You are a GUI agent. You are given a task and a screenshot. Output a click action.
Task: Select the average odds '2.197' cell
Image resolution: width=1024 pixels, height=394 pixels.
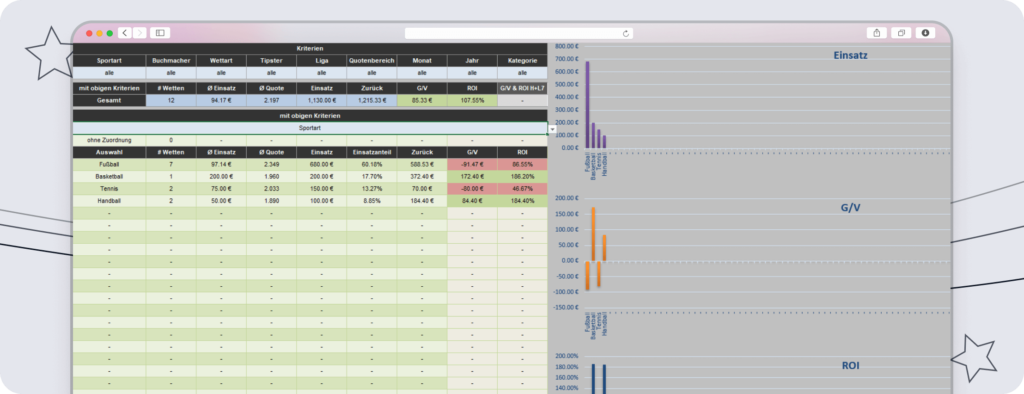pyautogui.click(x=272, y=101)
